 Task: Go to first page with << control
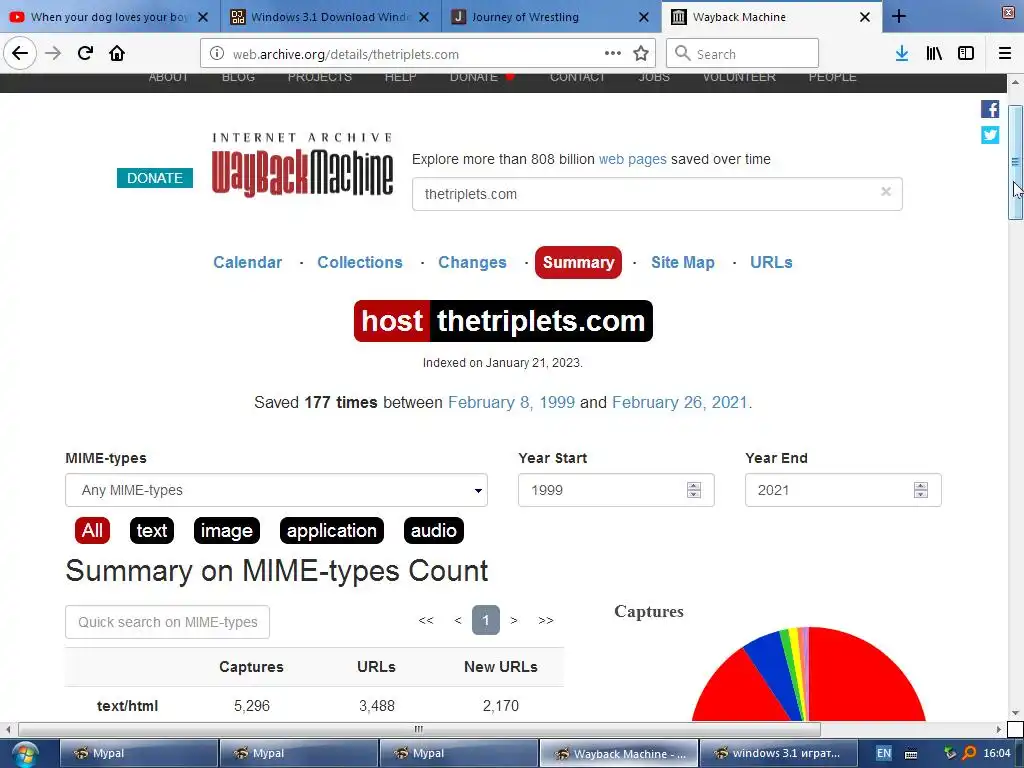[426, 620]
